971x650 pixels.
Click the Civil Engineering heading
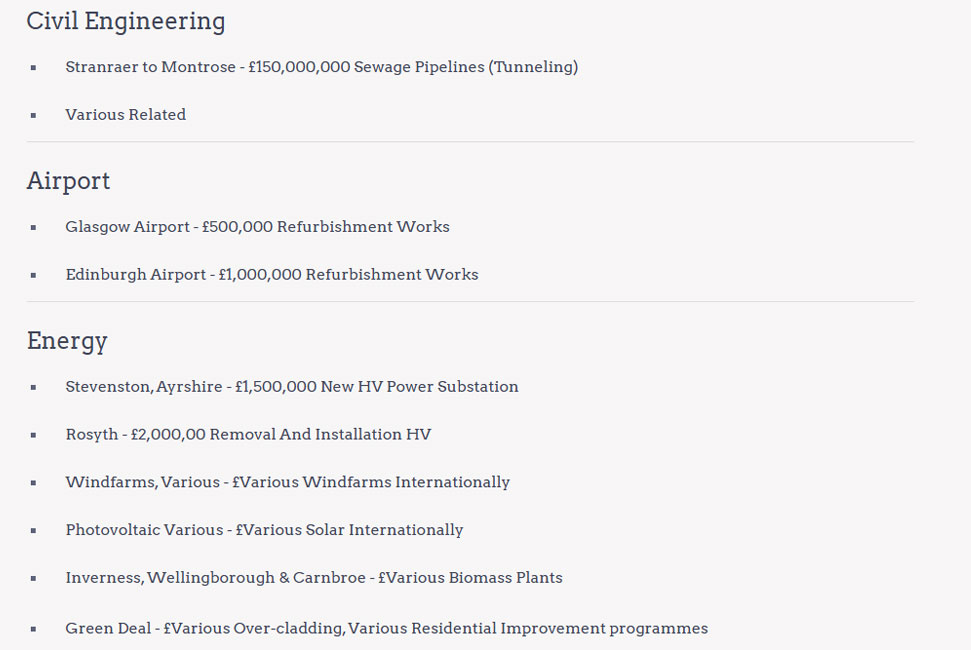[126, 22]
